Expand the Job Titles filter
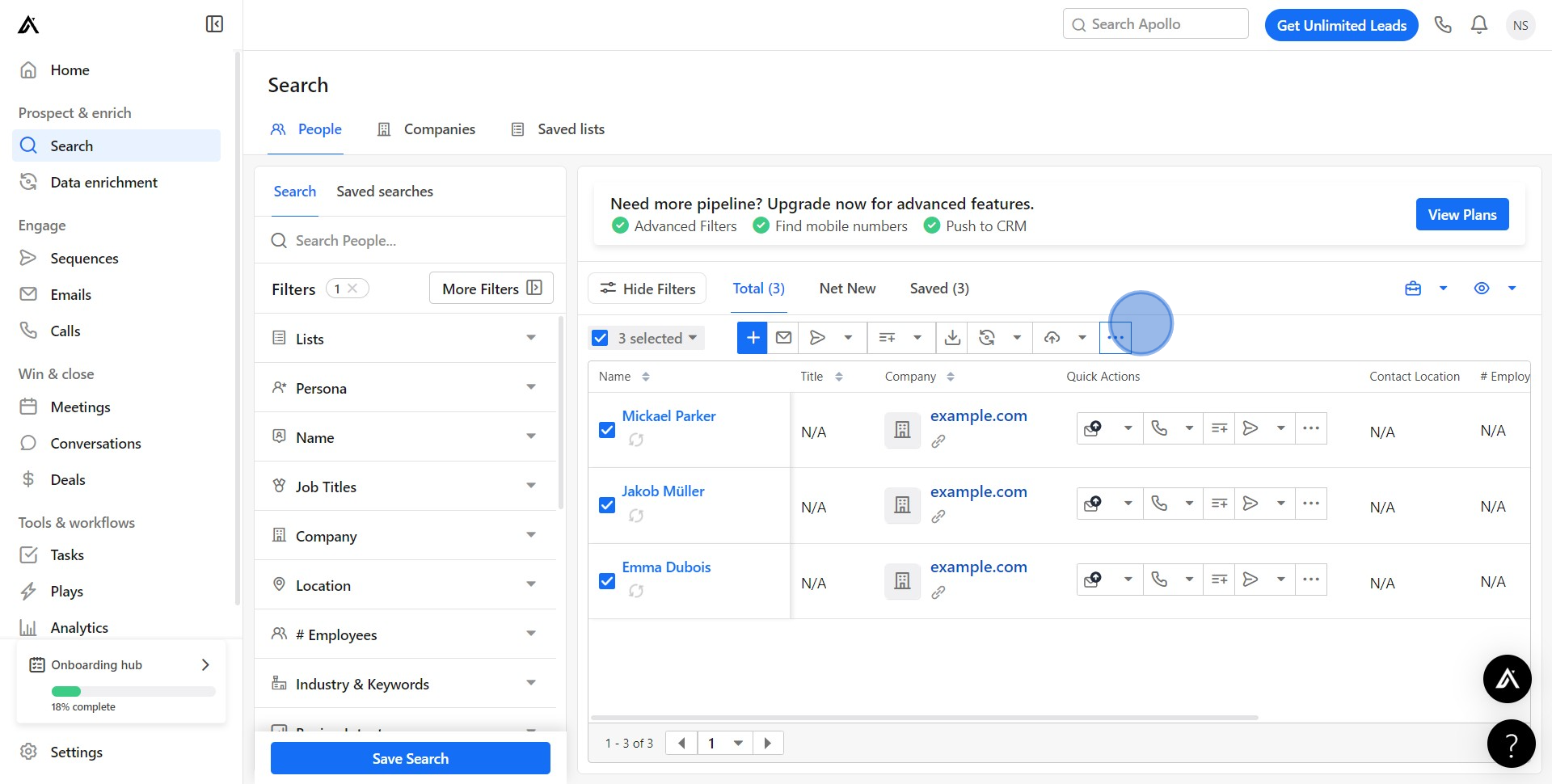This screenshot has width=1552, height=784. [405, 487]
